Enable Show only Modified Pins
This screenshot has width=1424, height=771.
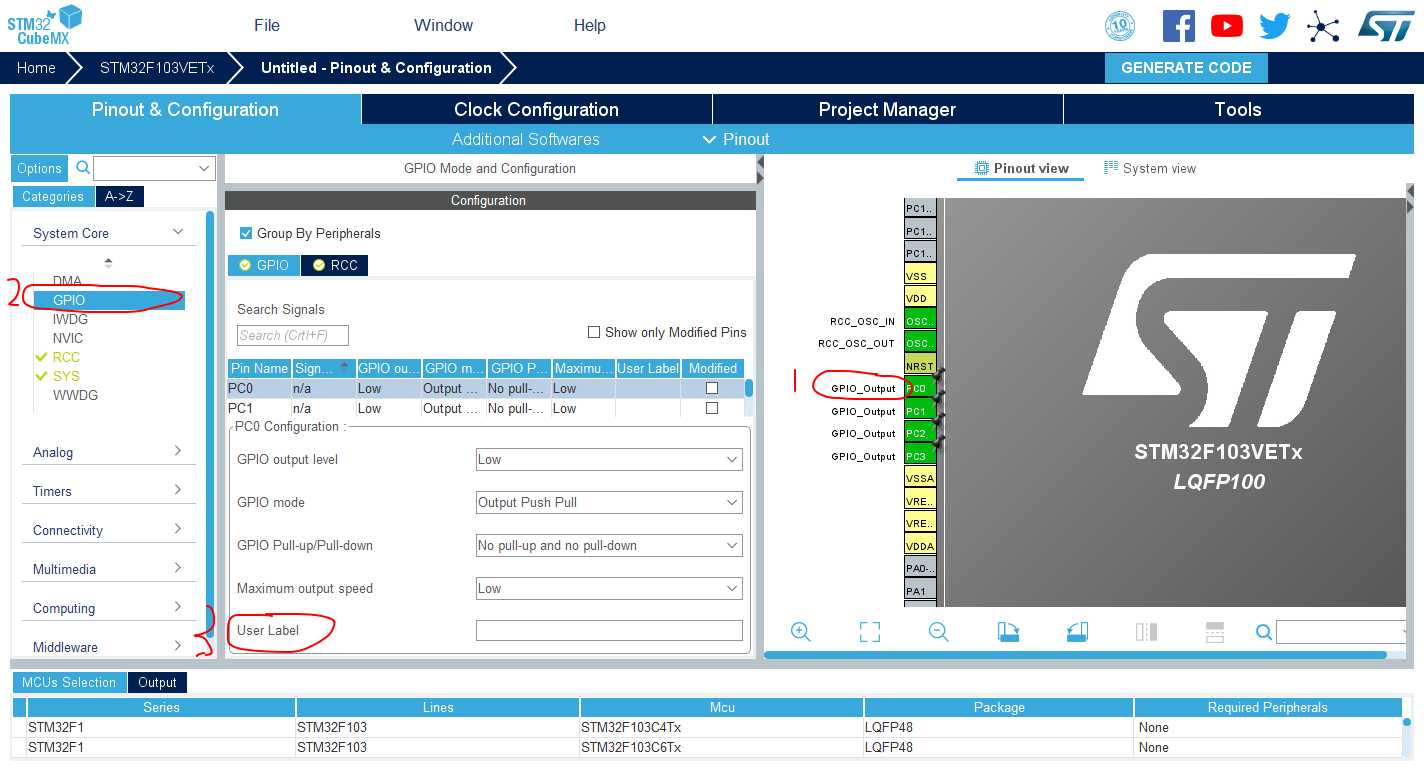coord(594,332)
